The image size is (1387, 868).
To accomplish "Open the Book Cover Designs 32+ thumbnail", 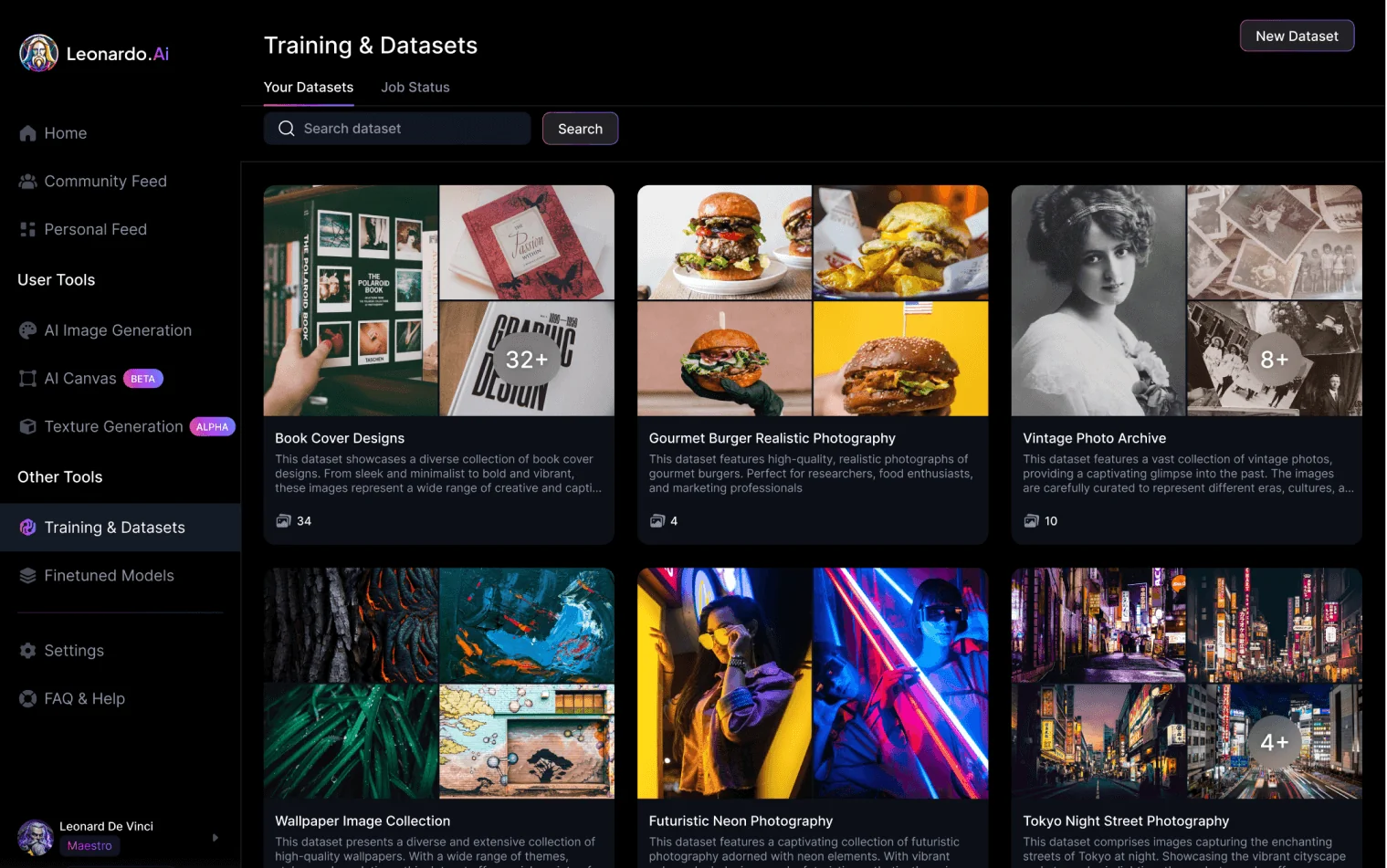I will [527, 360].
